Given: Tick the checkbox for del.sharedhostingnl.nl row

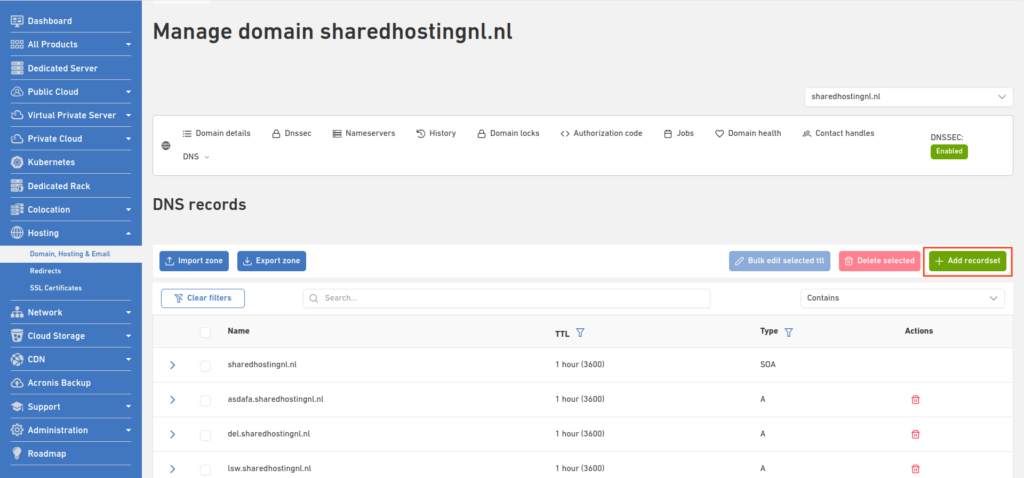Looking at the screenshot, I should [x=206, y=434].
